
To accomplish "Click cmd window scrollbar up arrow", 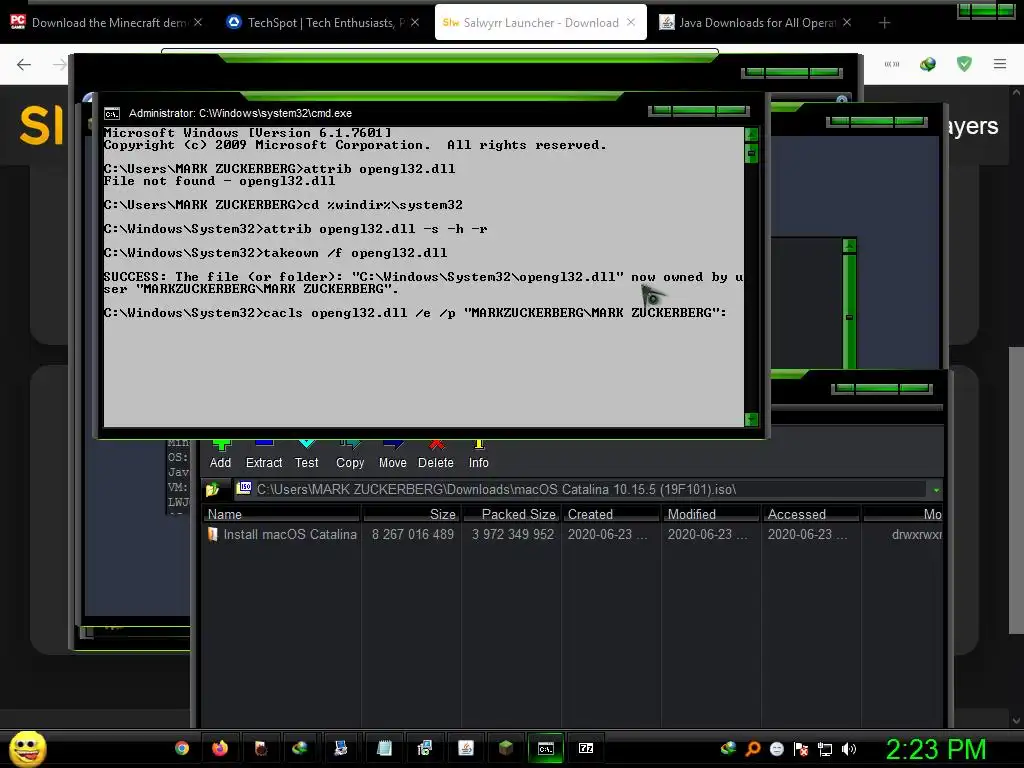I will tap(751, 135).
